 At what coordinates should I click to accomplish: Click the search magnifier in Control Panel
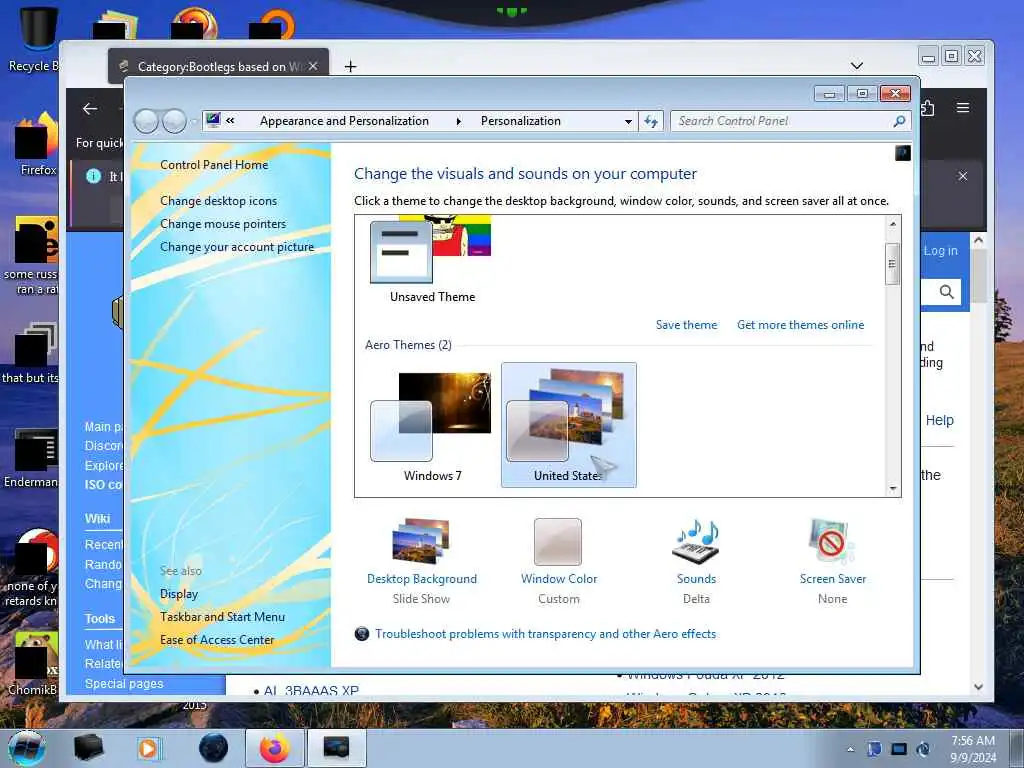click(899, 121)
